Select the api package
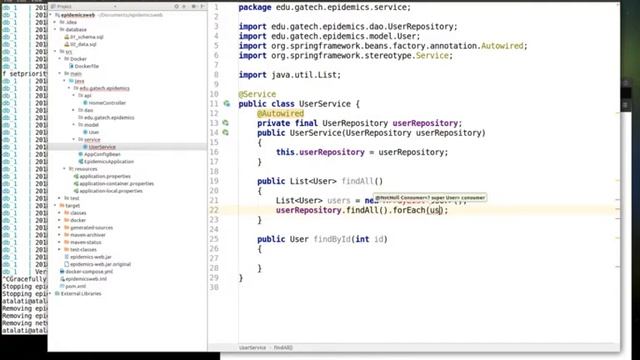This screenshot has width=640, height=360. pyautogui.click(x=88, y=96)
